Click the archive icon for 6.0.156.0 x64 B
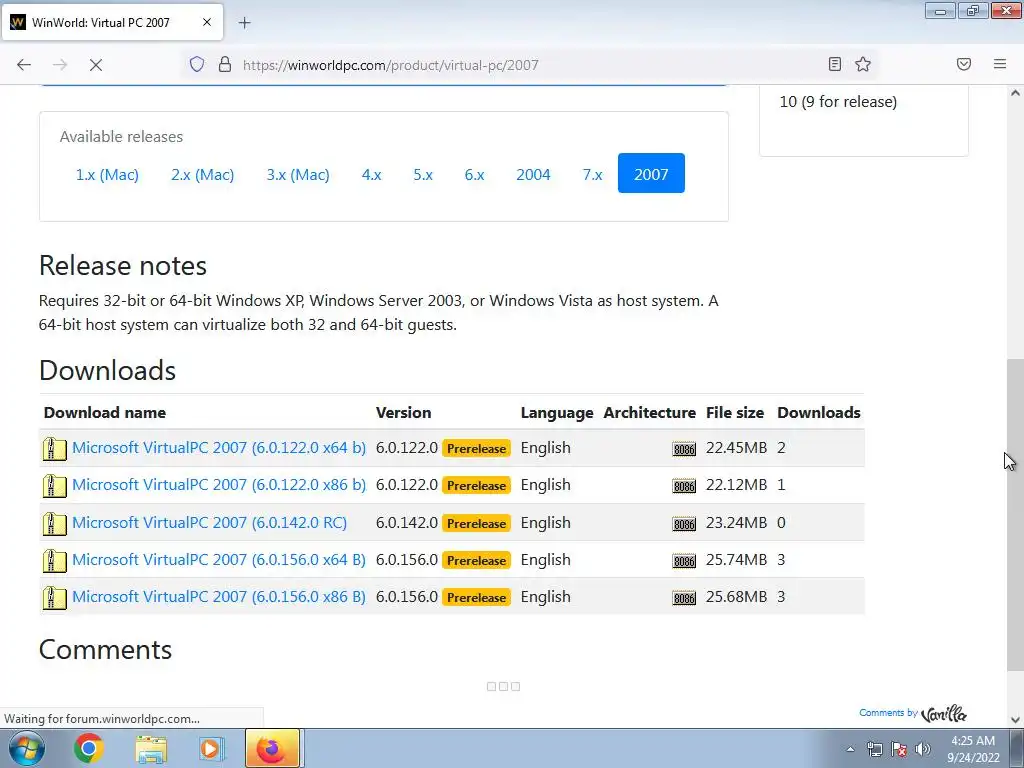Image resolution: width=1024 pixels, height=768 pixels. coord(55,561)
